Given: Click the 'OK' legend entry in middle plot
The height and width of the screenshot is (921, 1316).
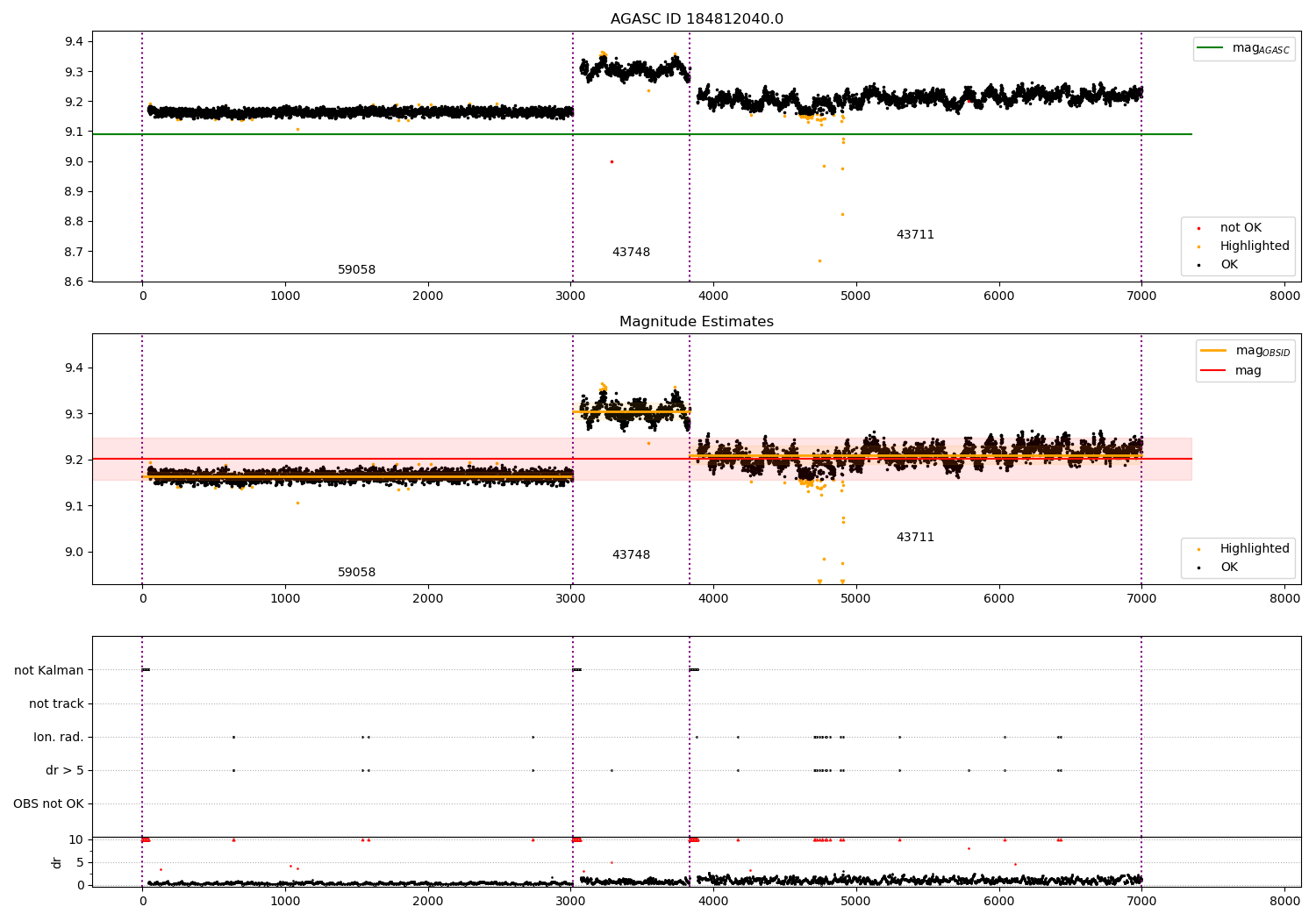Looking at the screenshot, I should pyautogui.click(x=1219, y=568).
